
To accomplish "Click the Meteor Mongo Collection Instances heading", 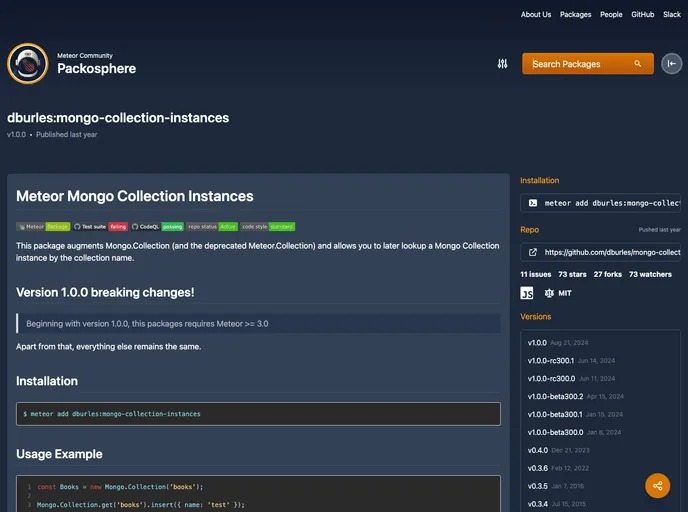I will [135, 196].
